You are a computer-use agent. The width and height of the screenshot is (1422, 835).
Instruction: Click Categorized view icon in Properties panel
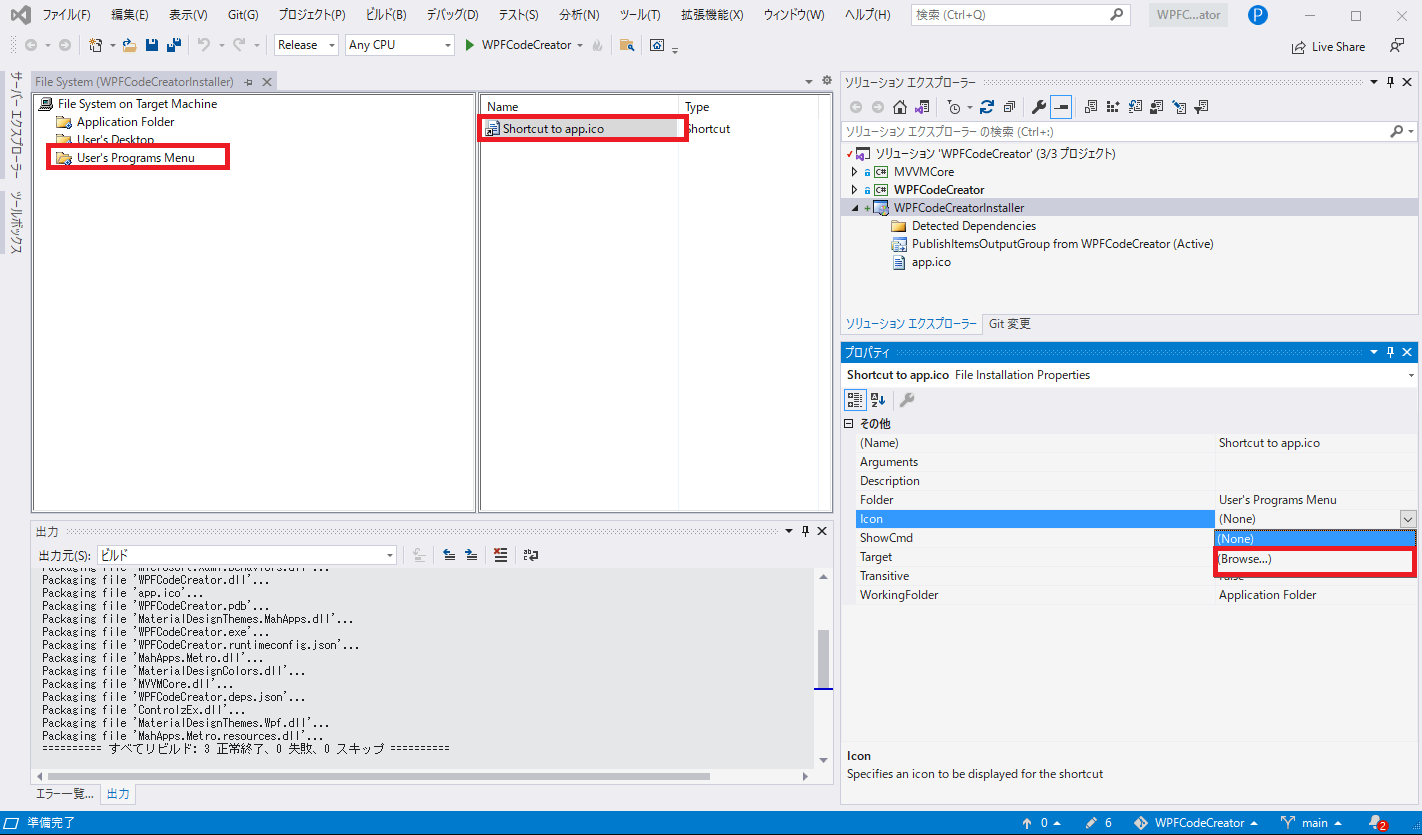[855, 400]
